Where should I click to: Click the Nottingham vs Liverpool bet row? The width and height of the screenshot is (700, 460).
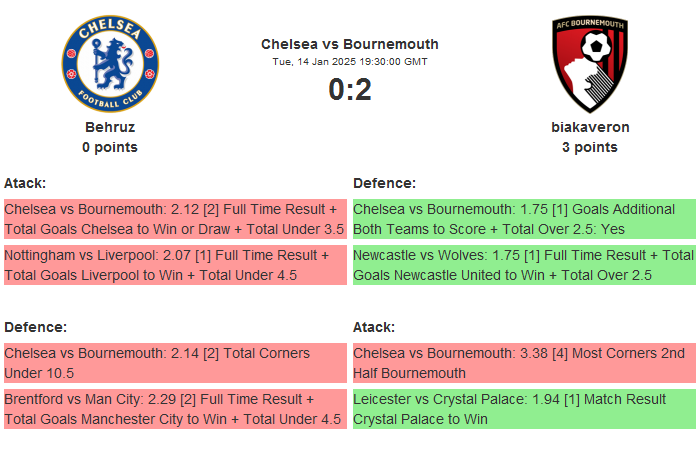[x=175, y=265]
